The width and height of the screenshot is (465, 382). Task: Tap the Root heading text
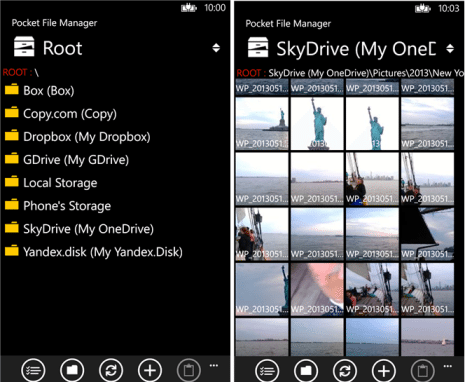click(62, 48)
